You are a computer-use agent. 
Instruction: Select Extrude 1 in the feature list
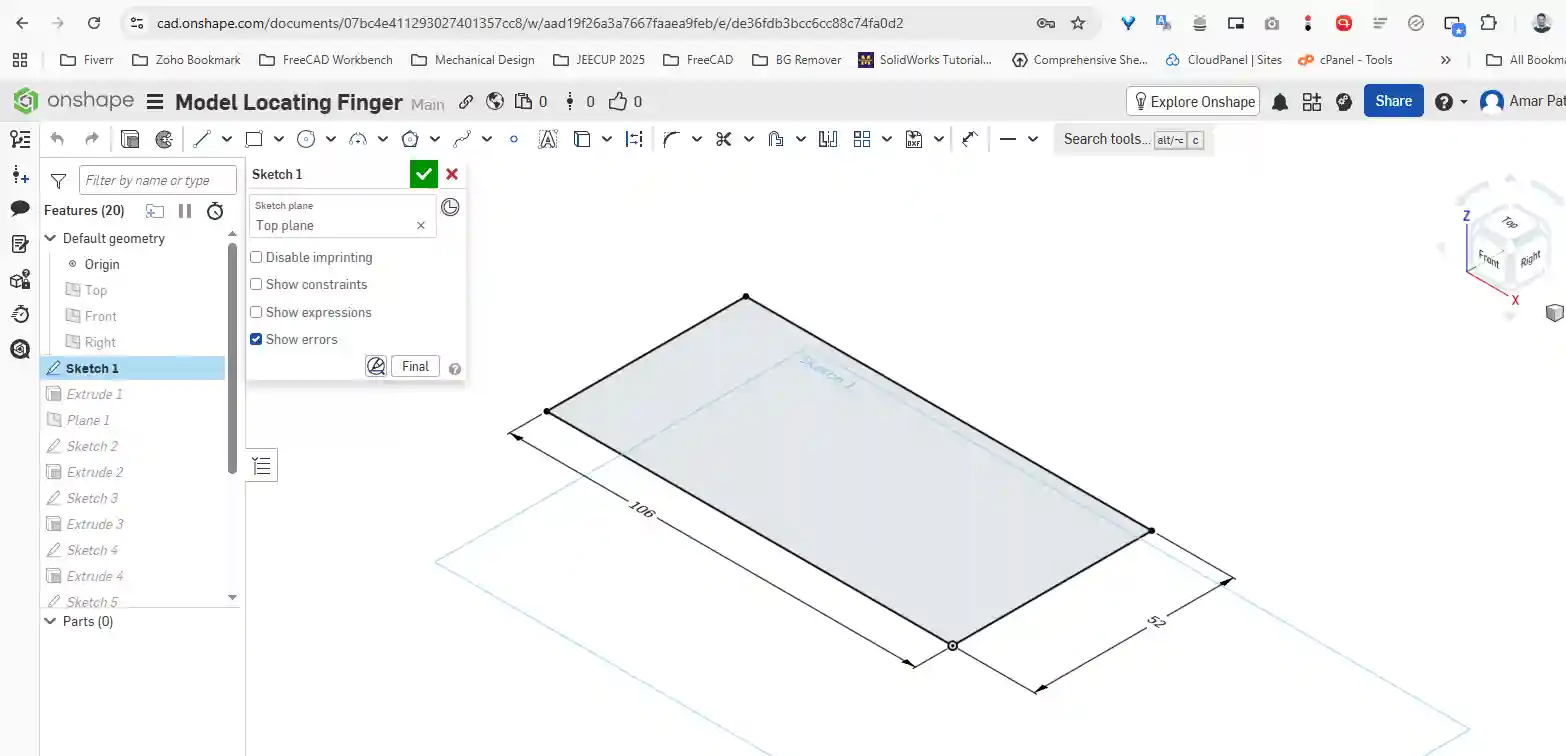tap(94, 394)
